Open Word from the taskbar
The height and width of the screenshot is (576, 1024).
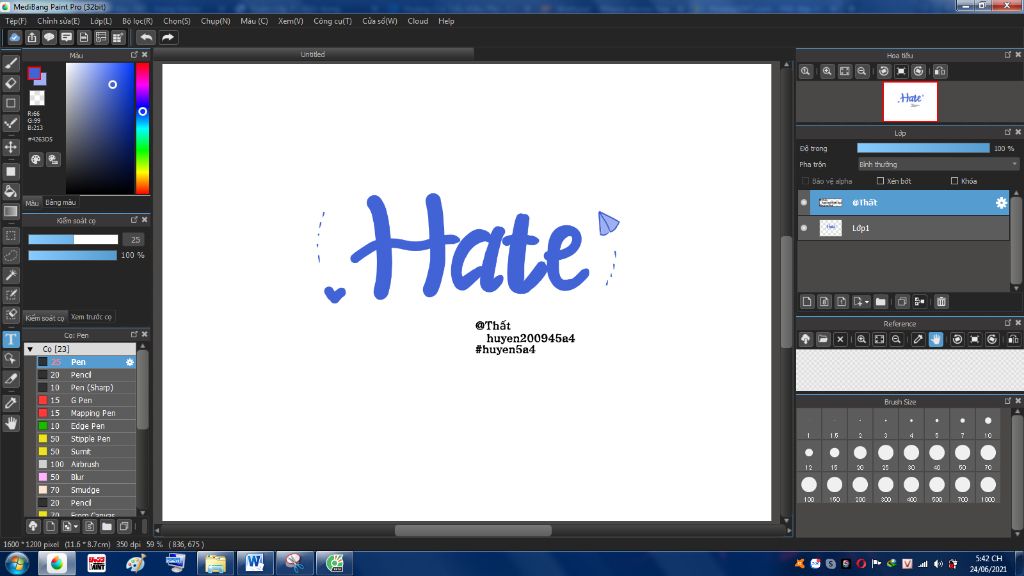tap(255, 563)
